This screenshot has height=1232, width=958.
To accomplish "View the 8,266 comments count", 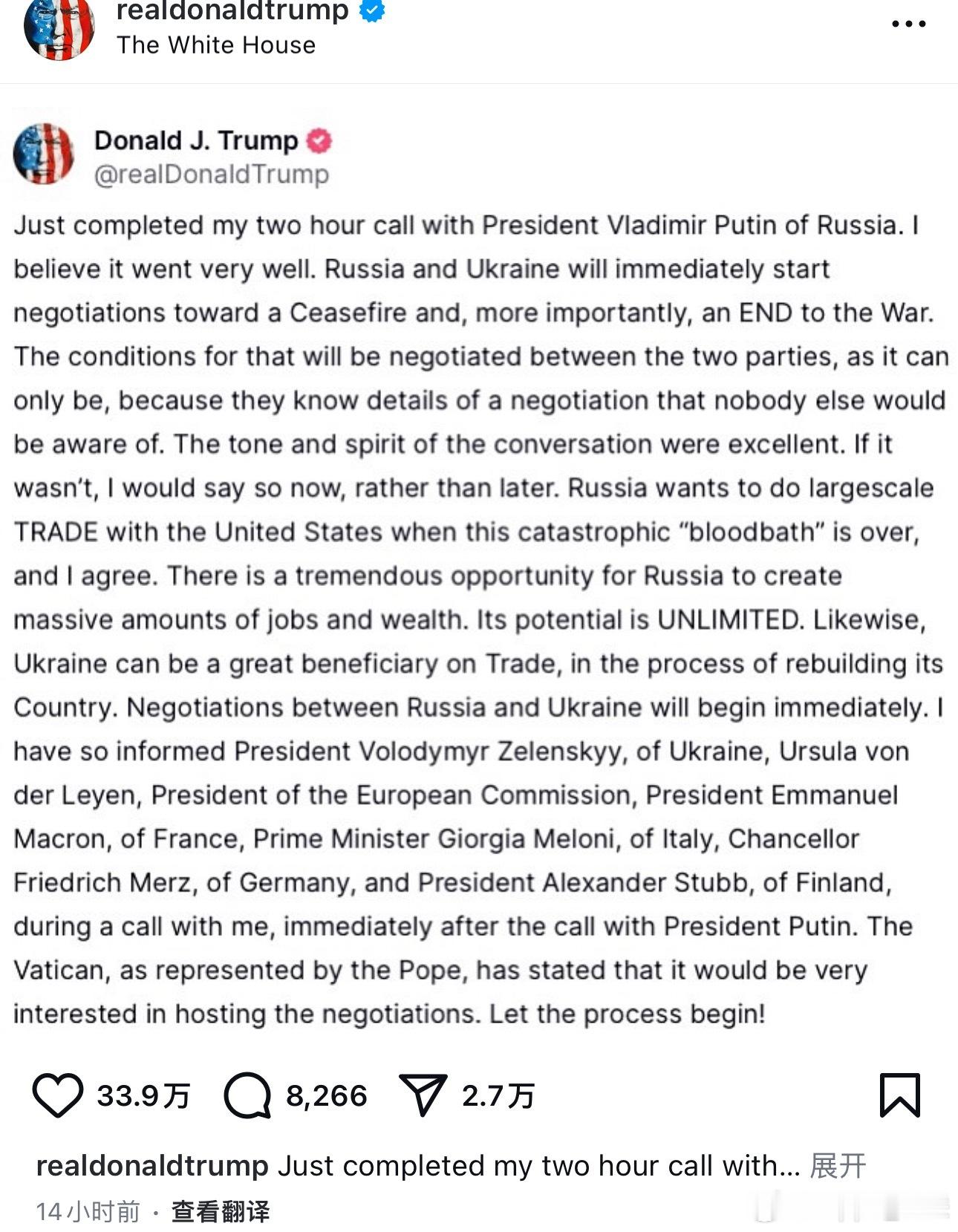I will 327,1096.
